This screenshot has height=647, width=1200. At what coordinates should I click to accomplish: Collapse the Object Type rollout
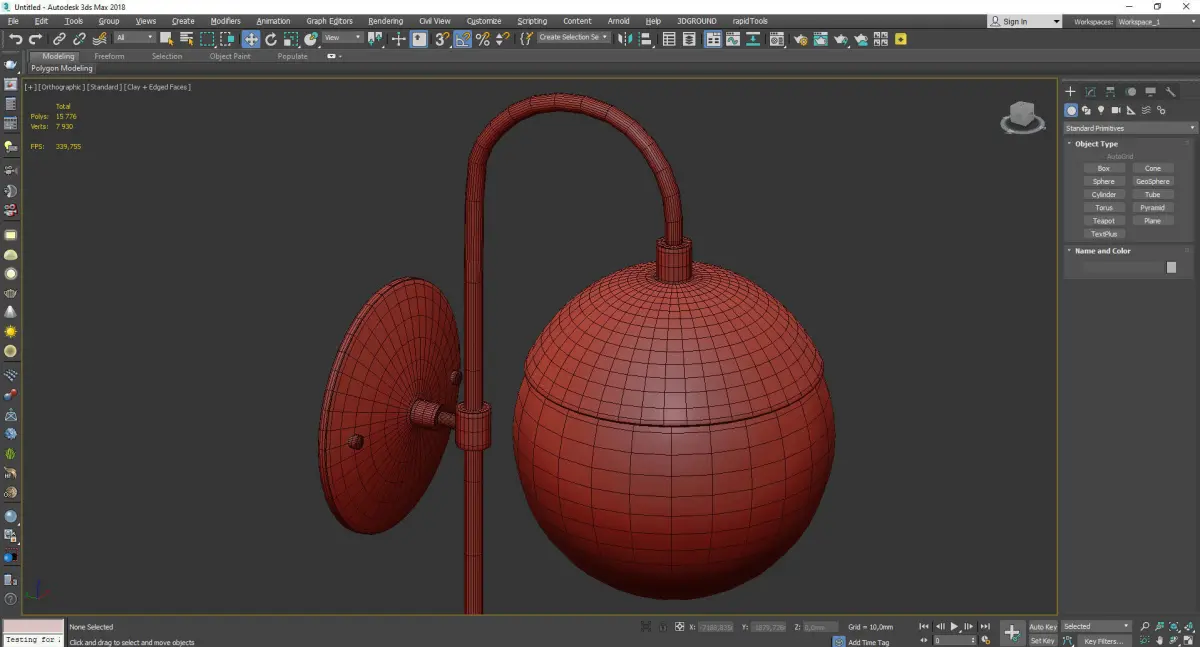point(1096,144)
